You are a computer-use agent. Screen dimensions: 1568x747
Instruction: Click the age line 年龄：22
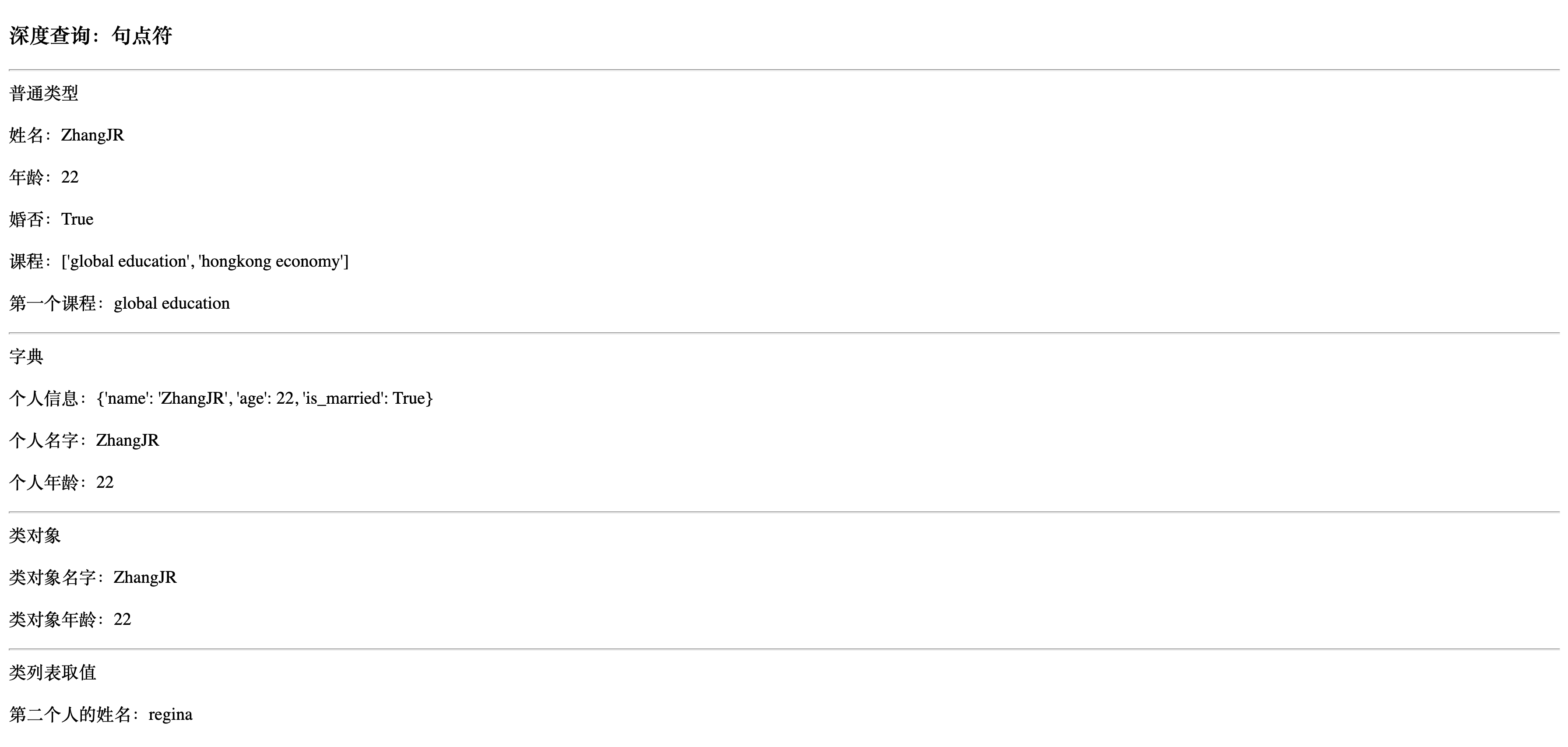pos(44,177)
